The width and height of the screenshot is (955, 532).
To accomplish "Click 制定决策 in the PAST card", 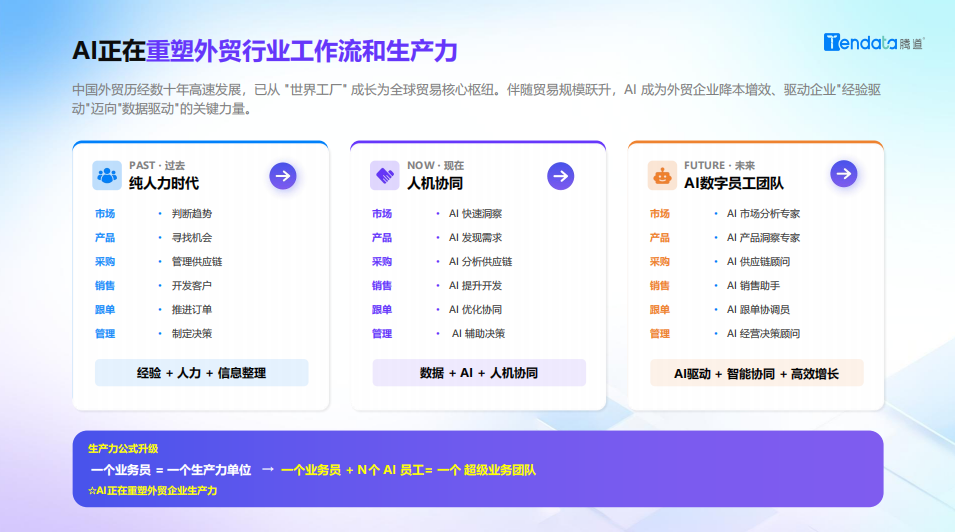I will click(192, 333).
